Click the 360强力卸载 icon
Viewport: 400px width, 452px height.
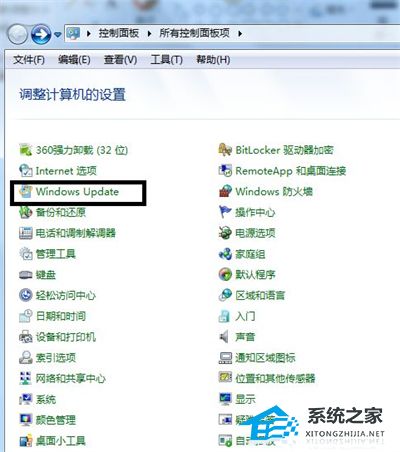click(x=25, y=150)
